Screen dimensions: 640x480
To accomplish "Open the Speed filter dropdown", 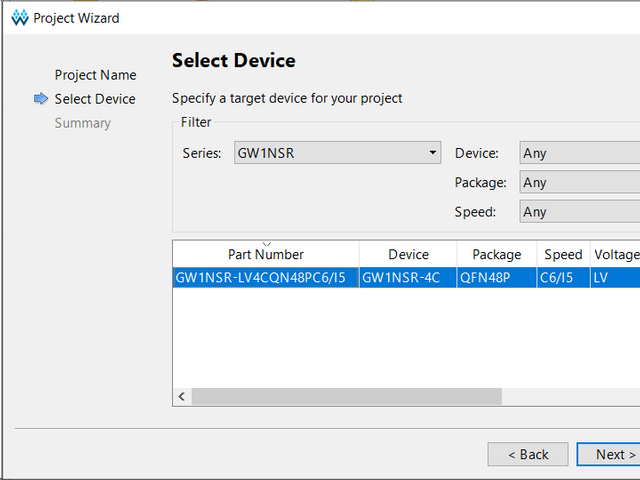I will [x=580, y=212].
